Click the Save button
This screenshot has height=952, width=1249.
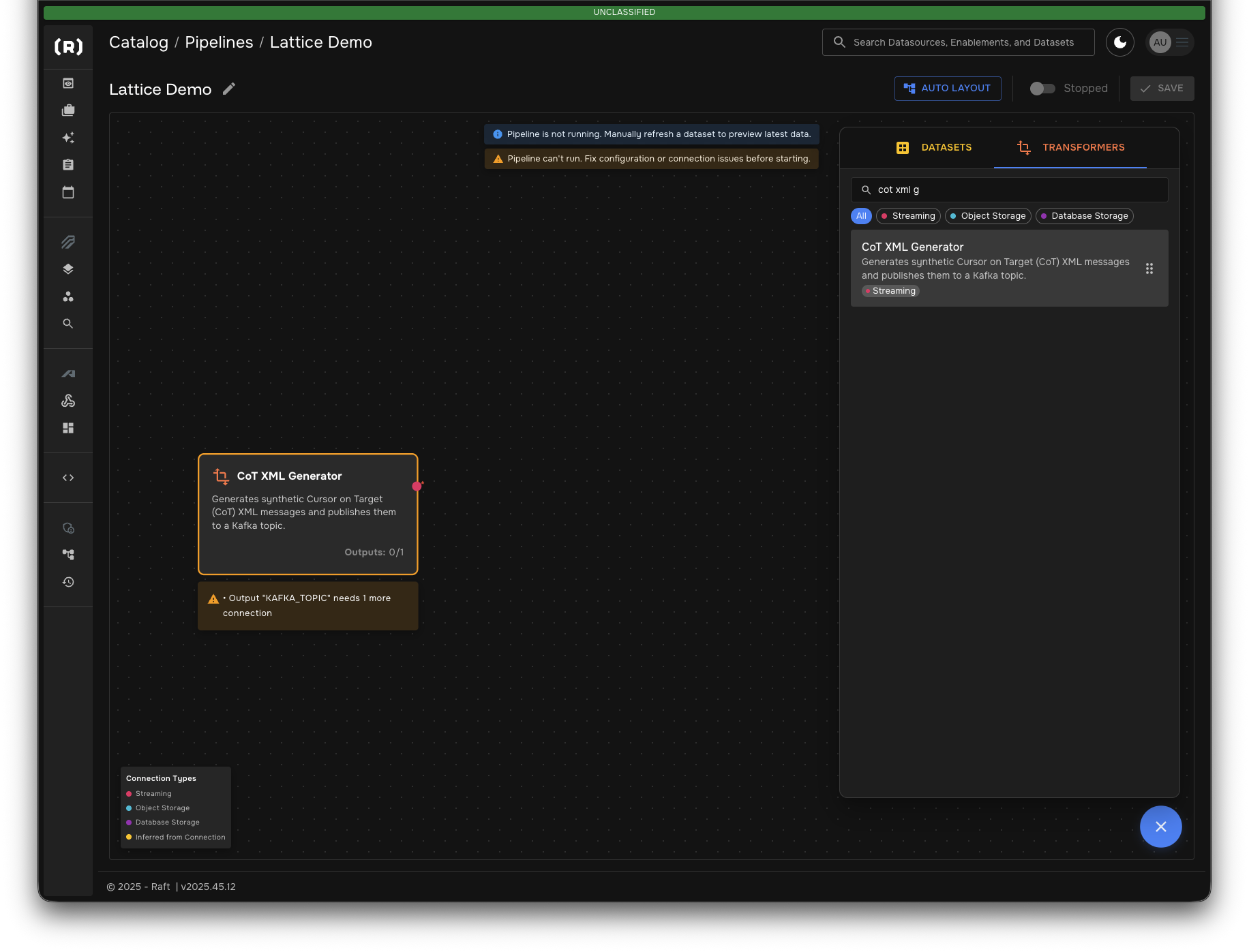point(1162,89)
